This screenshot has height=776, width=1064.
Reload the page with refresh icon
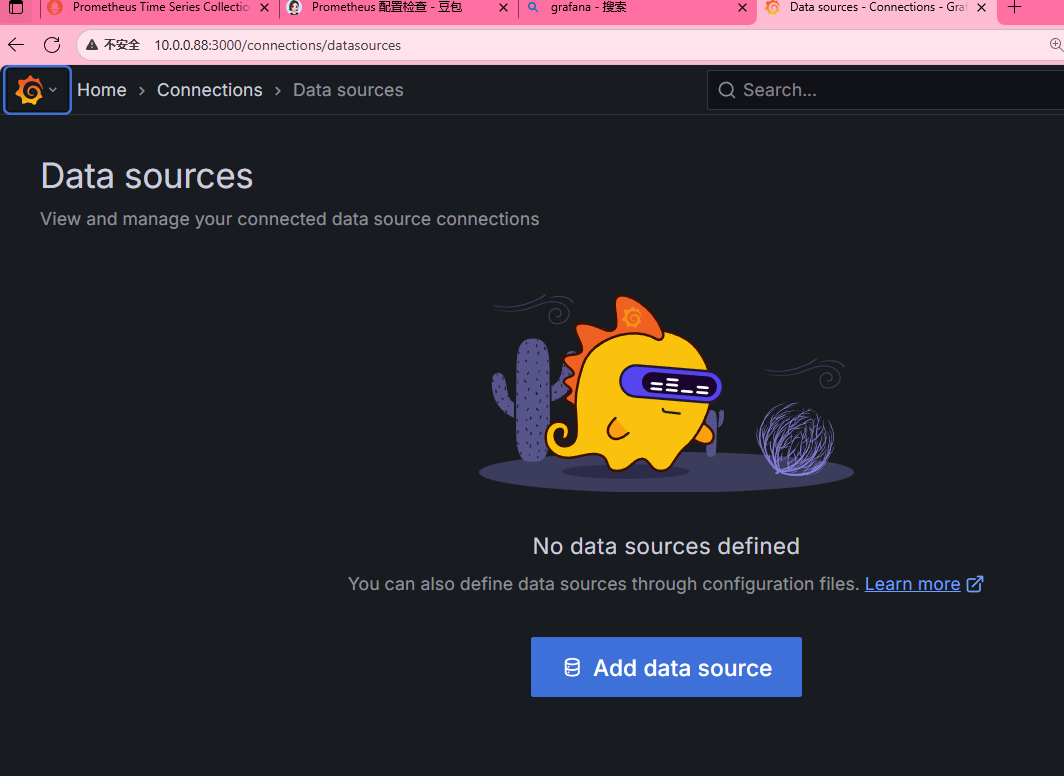[52, 45]
